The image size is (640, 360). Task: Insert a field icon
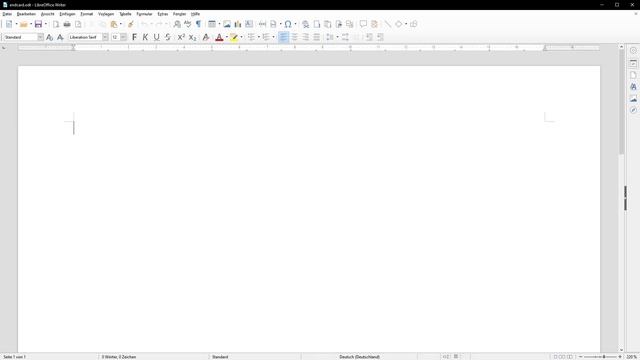tap(273, 24)
